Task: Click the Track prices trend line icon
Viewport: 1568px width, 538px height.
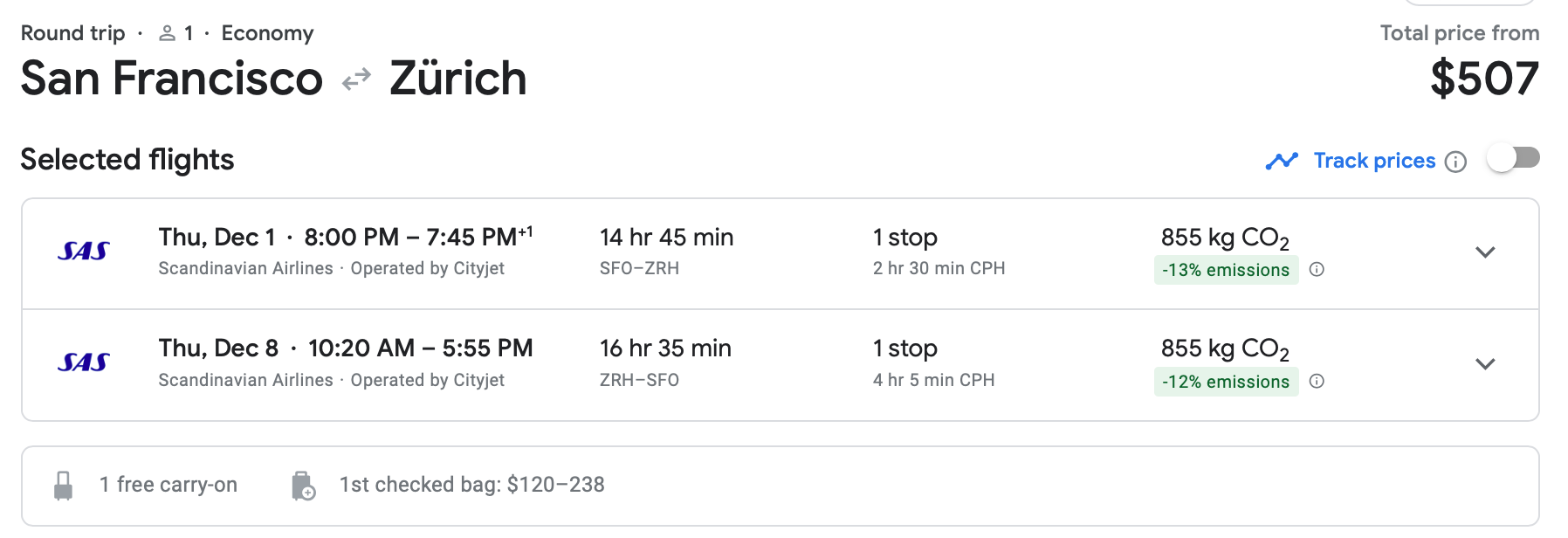Action: click(x=1282, y=162)
